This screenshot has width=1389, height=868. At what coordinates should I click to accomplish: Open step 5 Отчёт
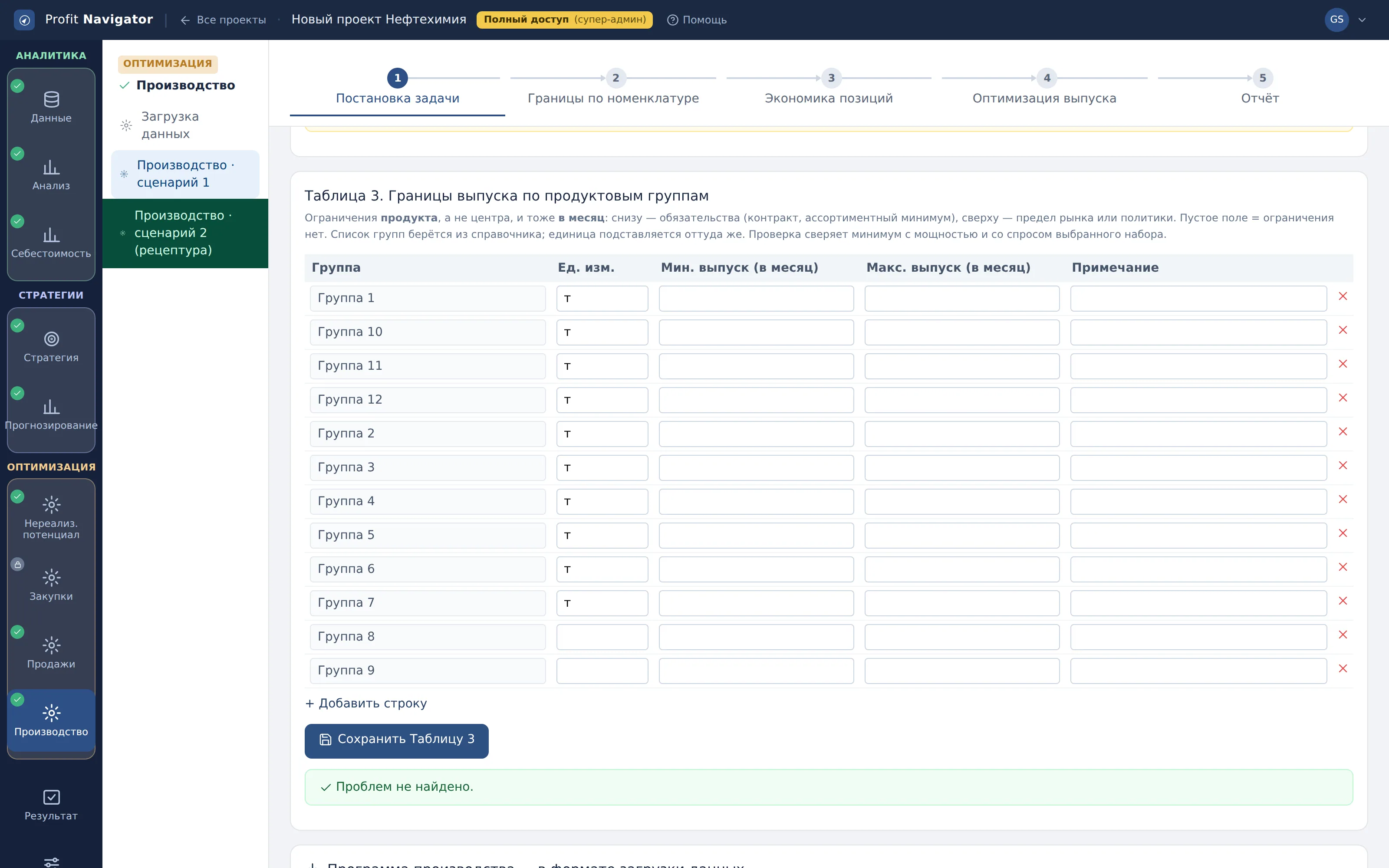click(1260, 87)
